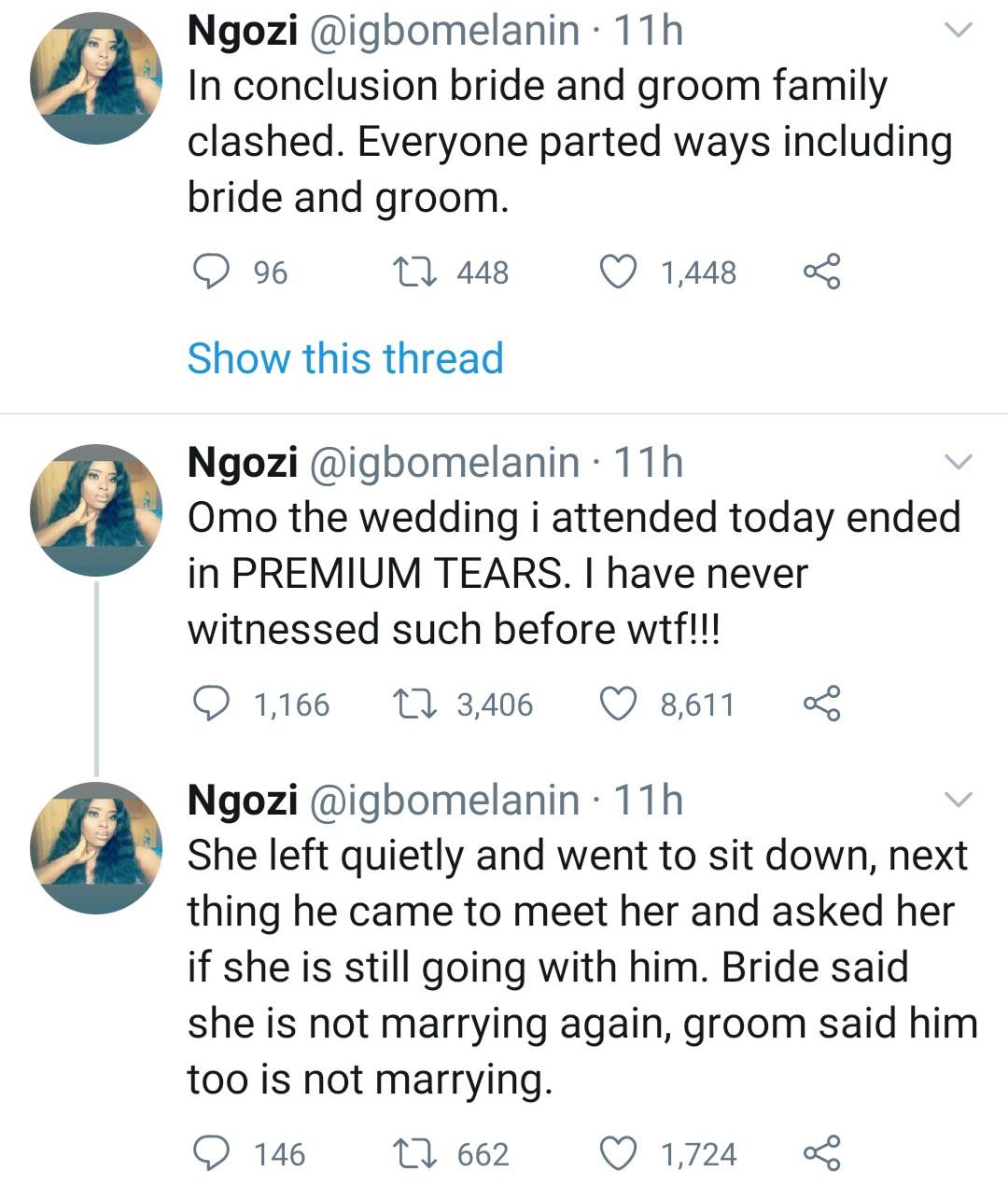Open chevron menu on the 'PREMIUM TEARS' tweet

click(x=959, y=462)
